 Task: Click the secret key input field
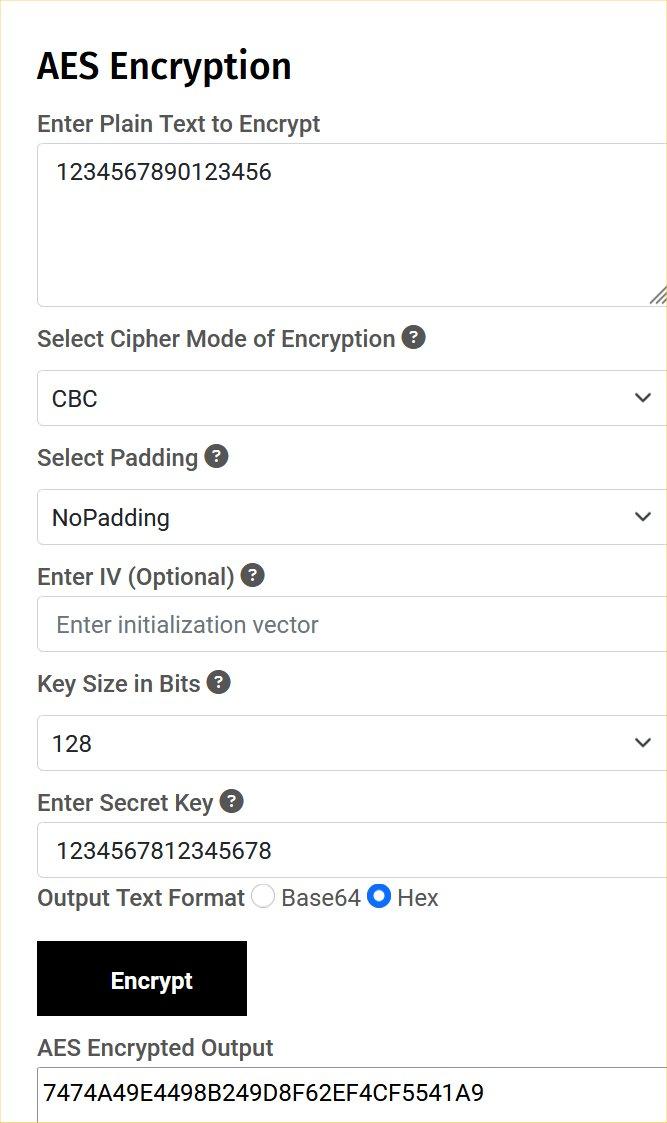[350, 851]
